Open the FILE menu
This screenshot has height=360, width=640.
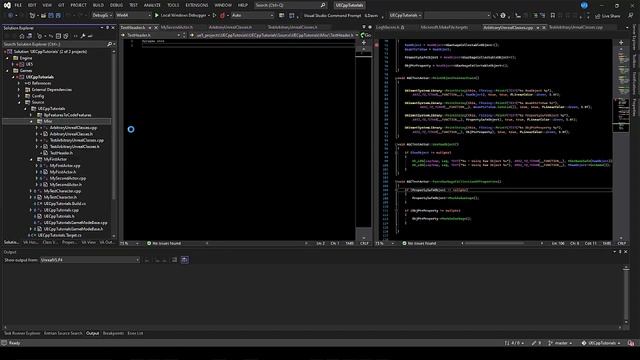point(18,5)
